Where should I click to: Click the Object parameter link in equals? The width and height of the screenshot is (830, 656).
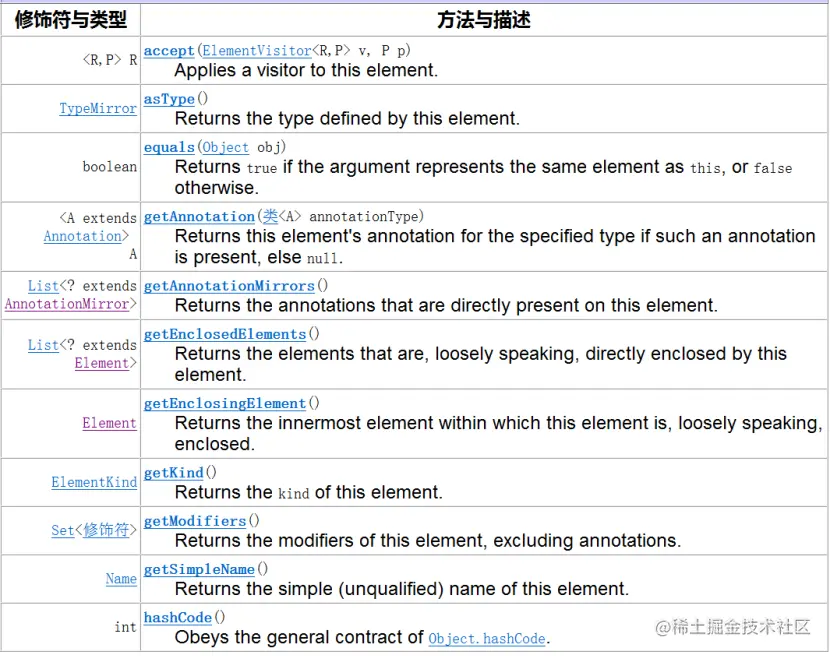(x=225, y=147)
